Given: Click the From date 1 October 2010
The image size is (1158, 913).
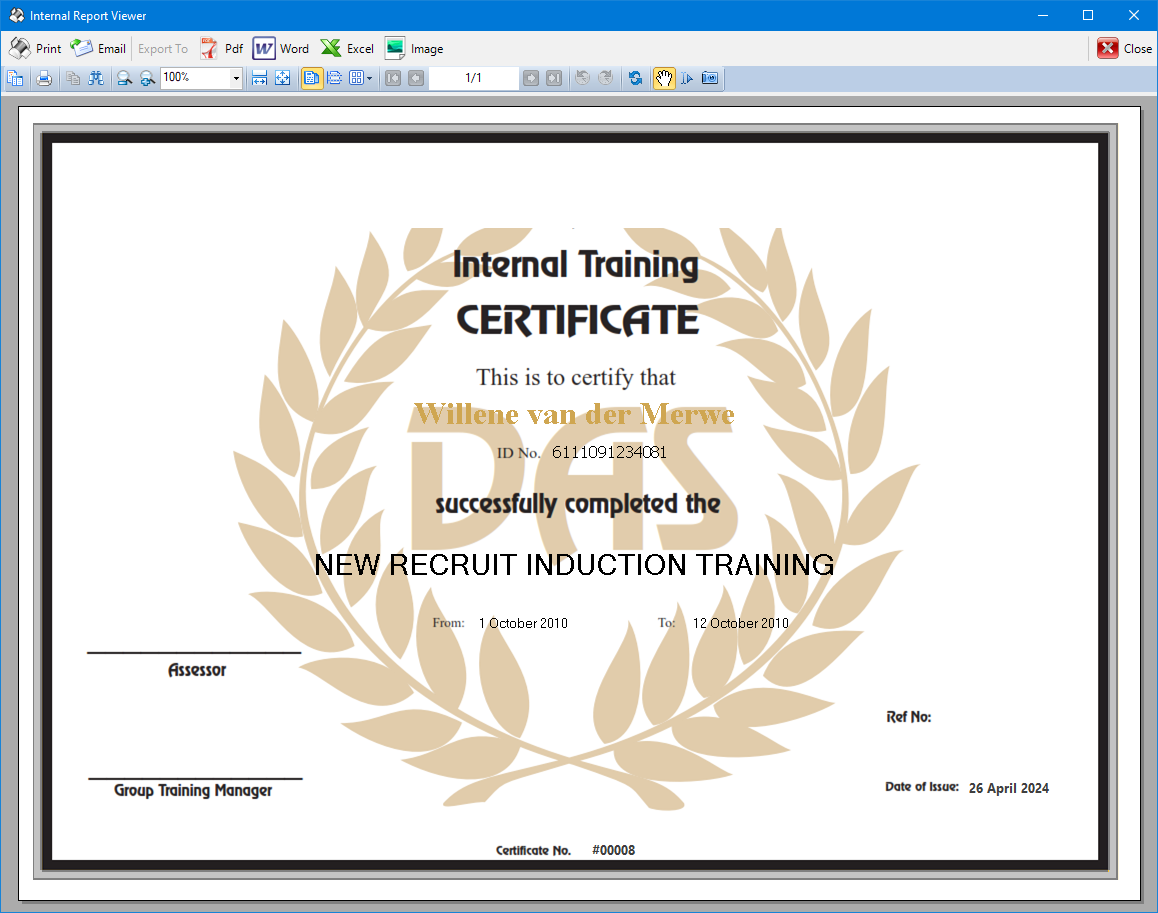Looking at the screenshot, I should 523,623.
